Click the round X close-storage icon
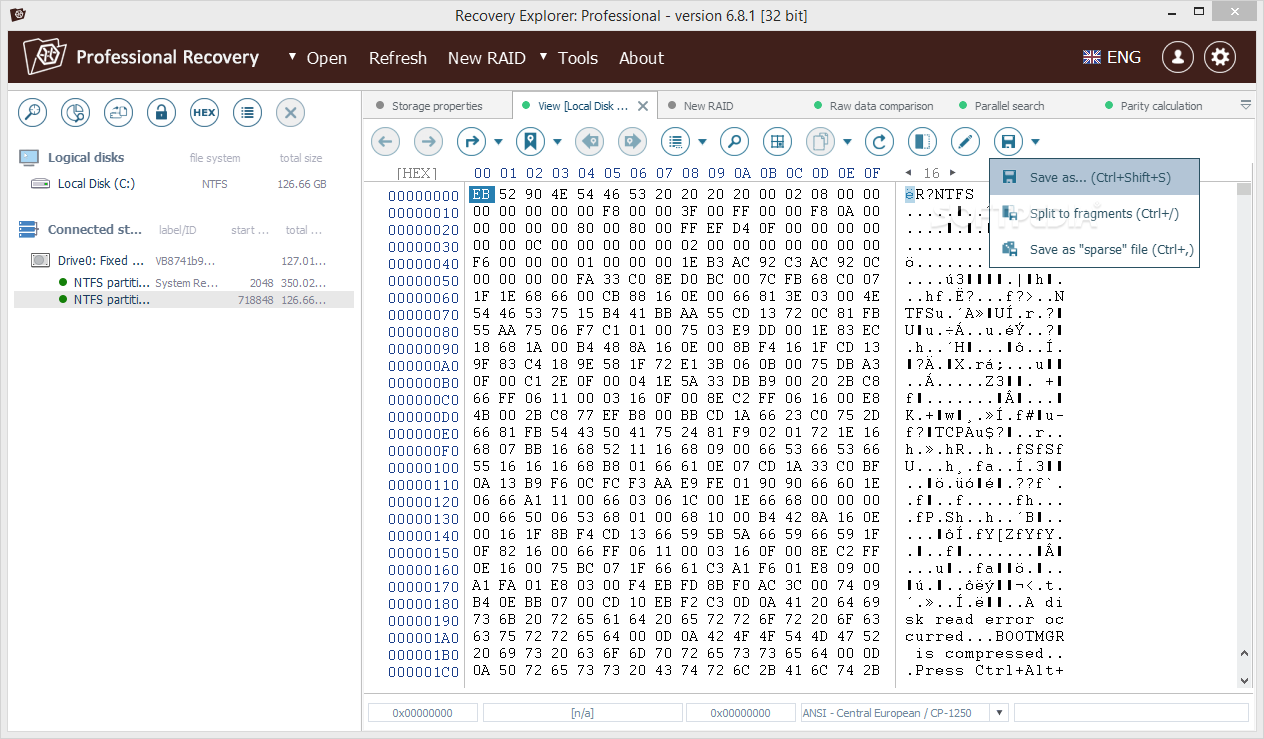 (x=290, y=113)
